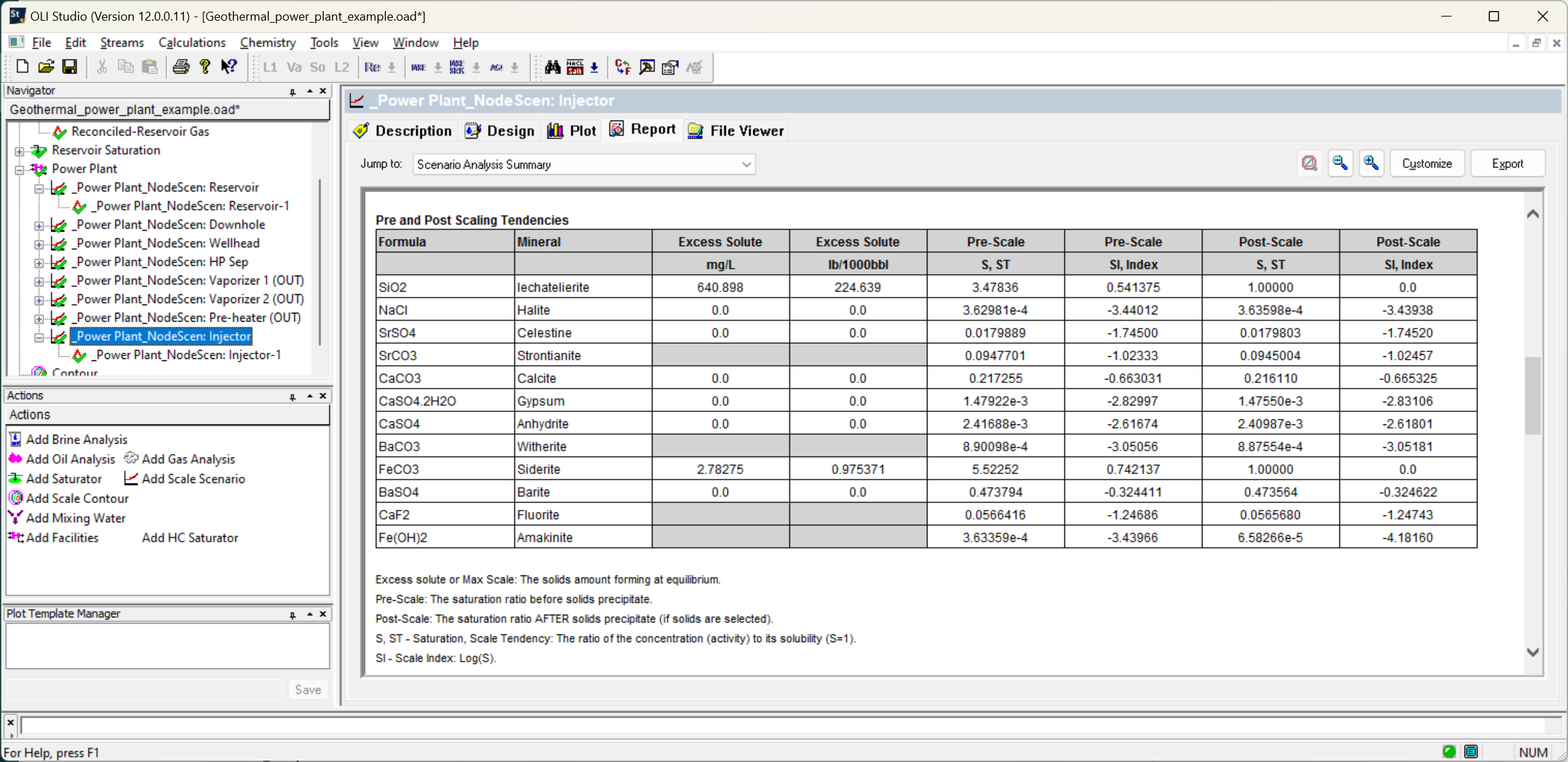
Task: Print using the printer toolbar icon
Action: (181, 67)
